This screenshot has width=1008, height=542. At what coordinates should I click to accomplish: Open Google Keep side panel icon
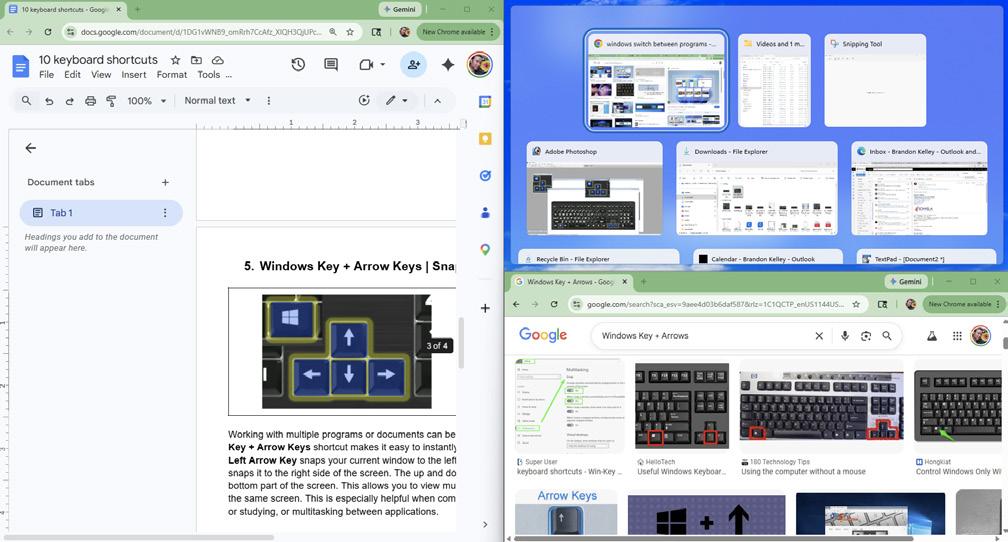485,138
